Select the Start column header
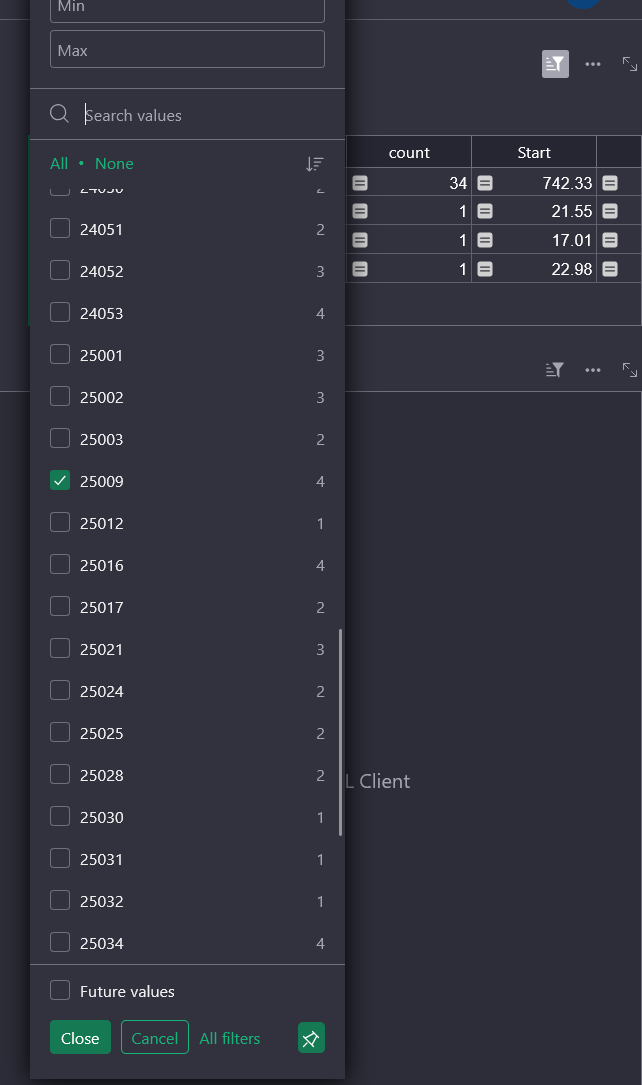This screenshot has height=1085, width=642. (x=534, y=152)
